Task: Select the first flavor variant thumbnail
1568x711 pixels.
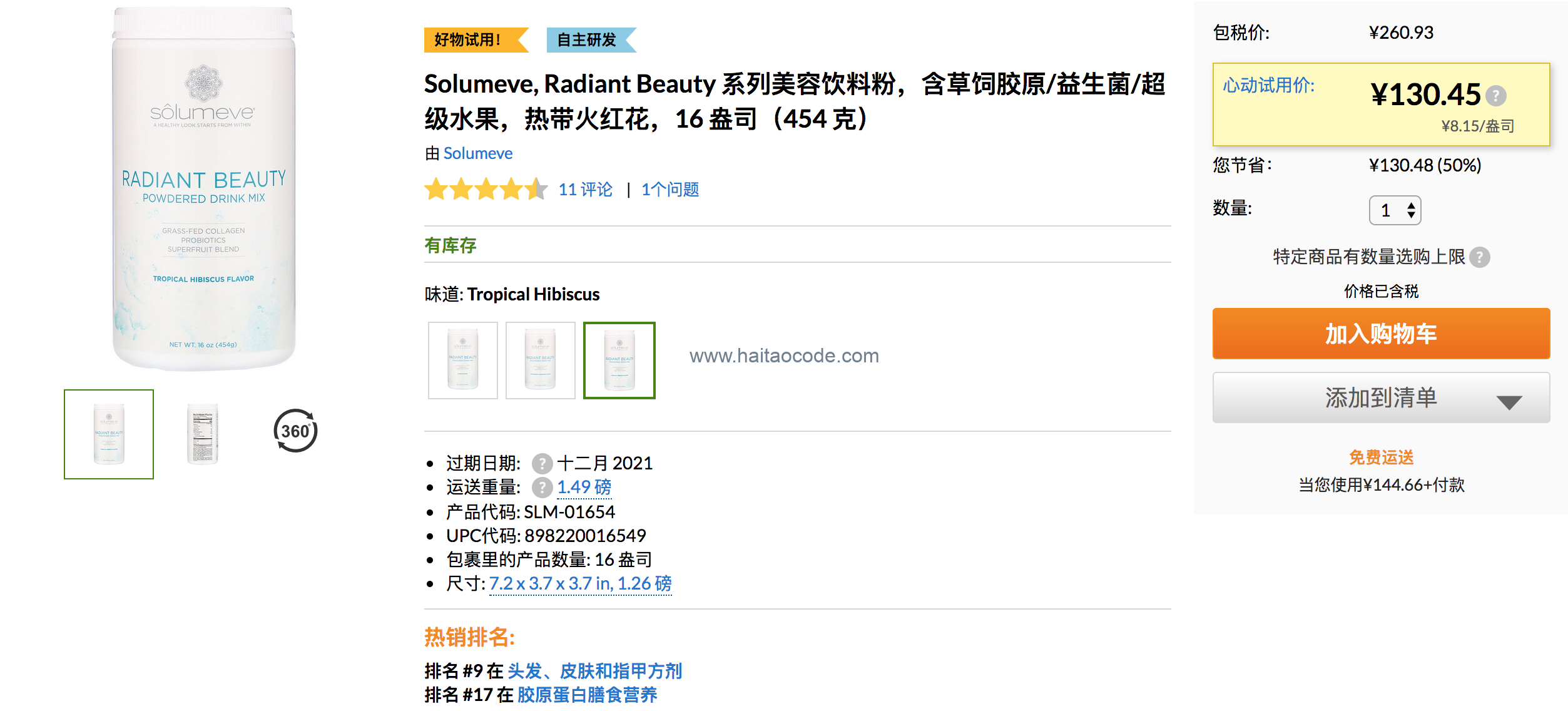Action: click(463, 361)
